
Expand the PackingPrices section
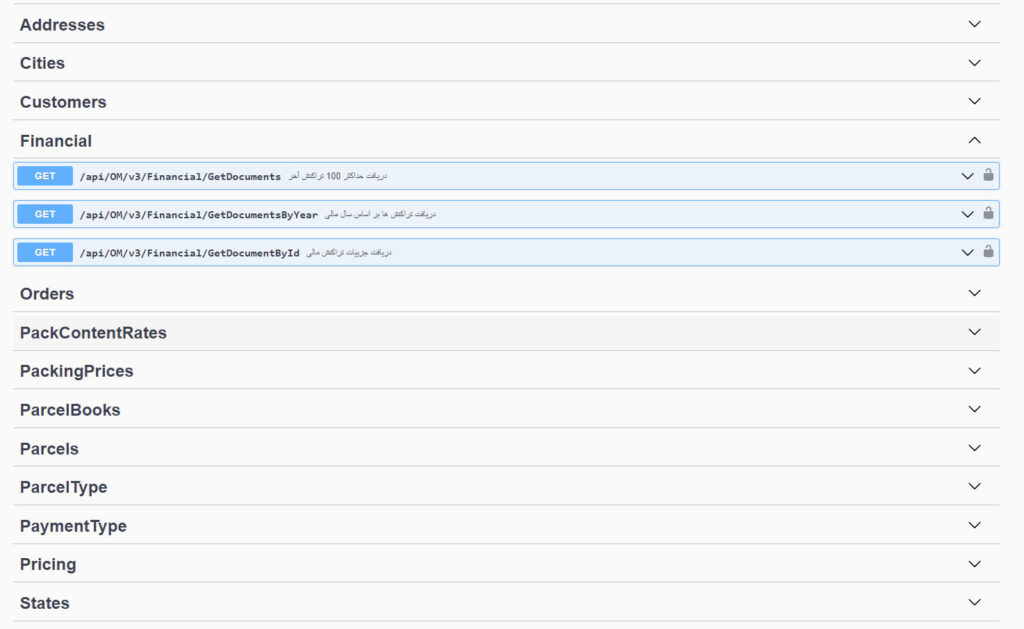click(x=974, y=371)
